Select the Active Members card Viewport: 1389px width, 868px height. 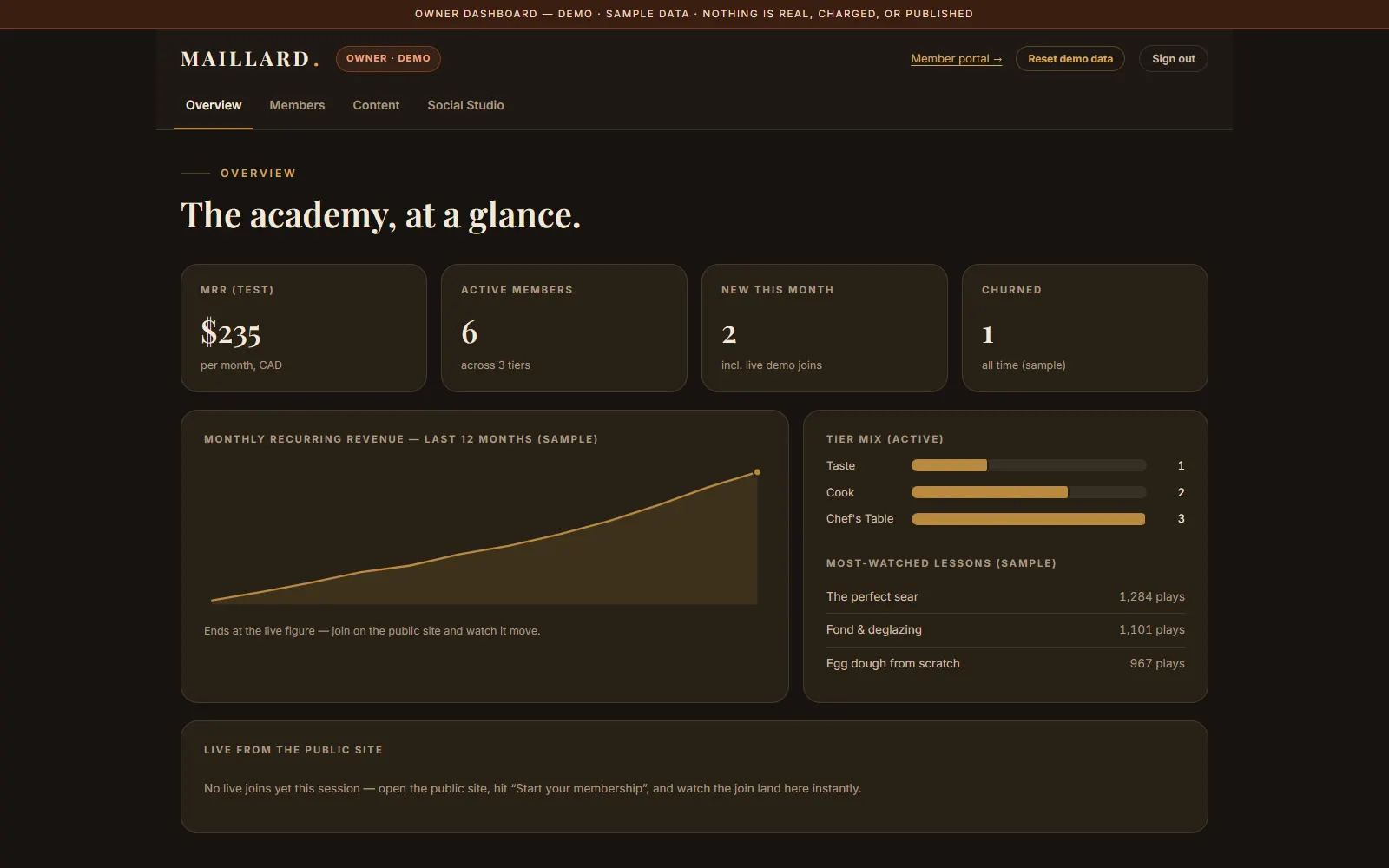tap(564, 328)
